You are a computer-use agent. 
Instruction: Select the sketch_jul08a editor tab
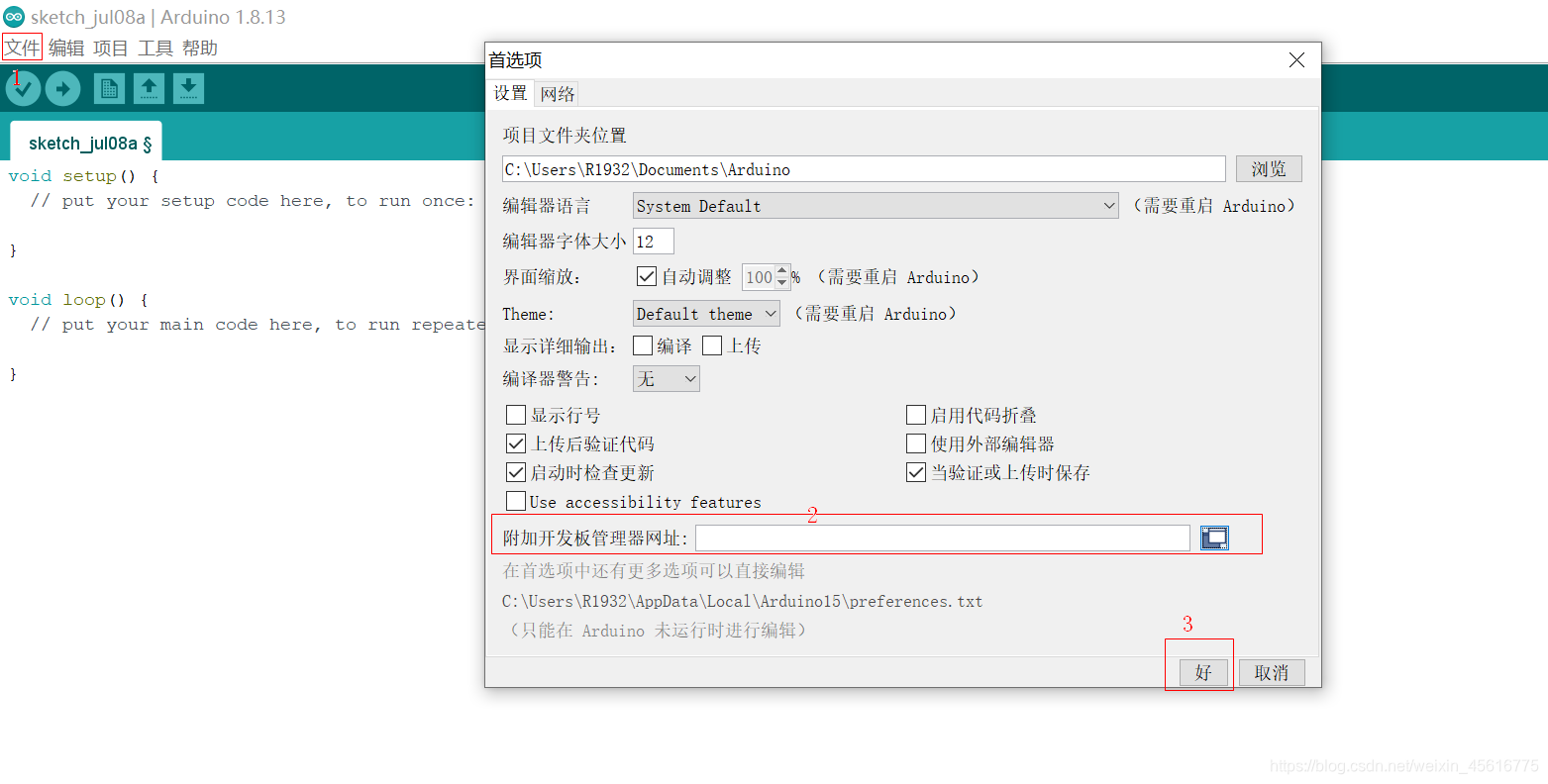(x=85, y=143)
